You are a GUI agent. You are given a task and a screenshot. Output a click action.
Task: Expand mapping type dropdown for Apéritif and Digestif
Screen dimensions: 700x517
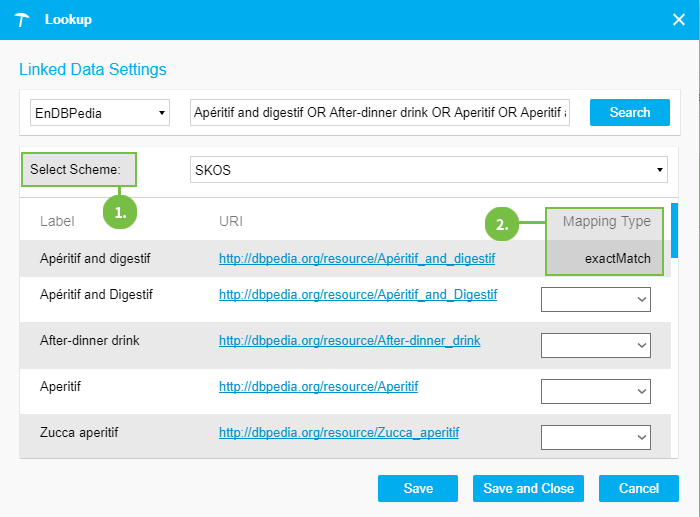pyautogui.click(x=595, y=299)
